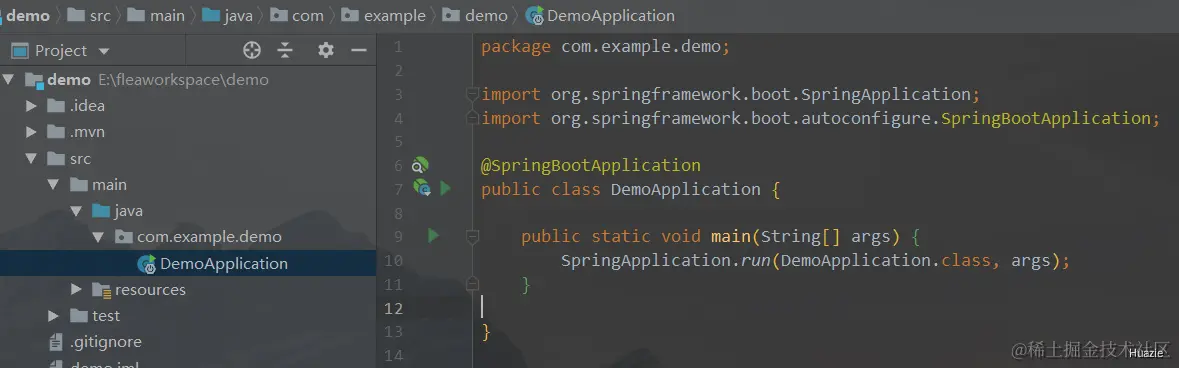Click package com.example.demo statement
This screenshot has width=1179, height=368.
(x=605, y=47)
